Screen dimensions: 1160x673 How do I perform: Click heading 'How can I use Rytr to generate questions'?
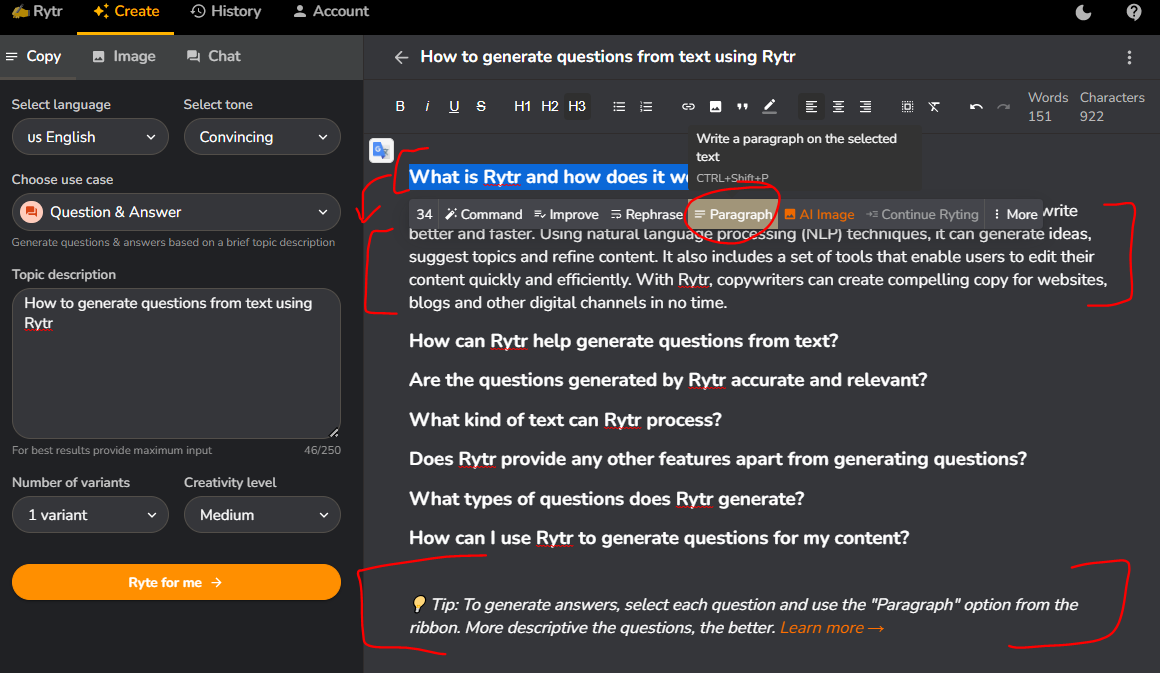click(659, 538)
